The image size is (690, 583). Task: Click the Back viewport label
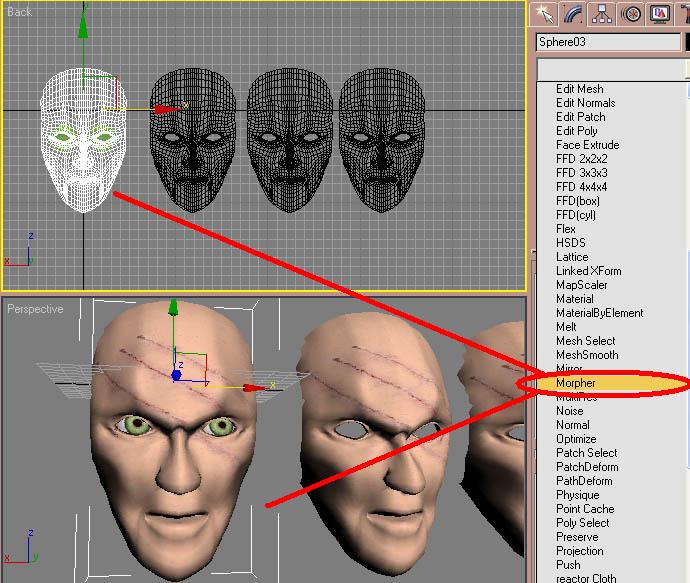pyautogui.click(x=19, y=12)
